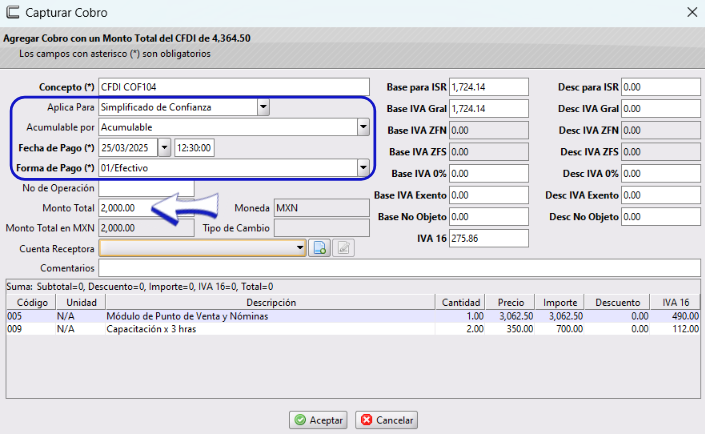Click the Cantidad column header
The image size is (705, 434).
pos(460,302)
